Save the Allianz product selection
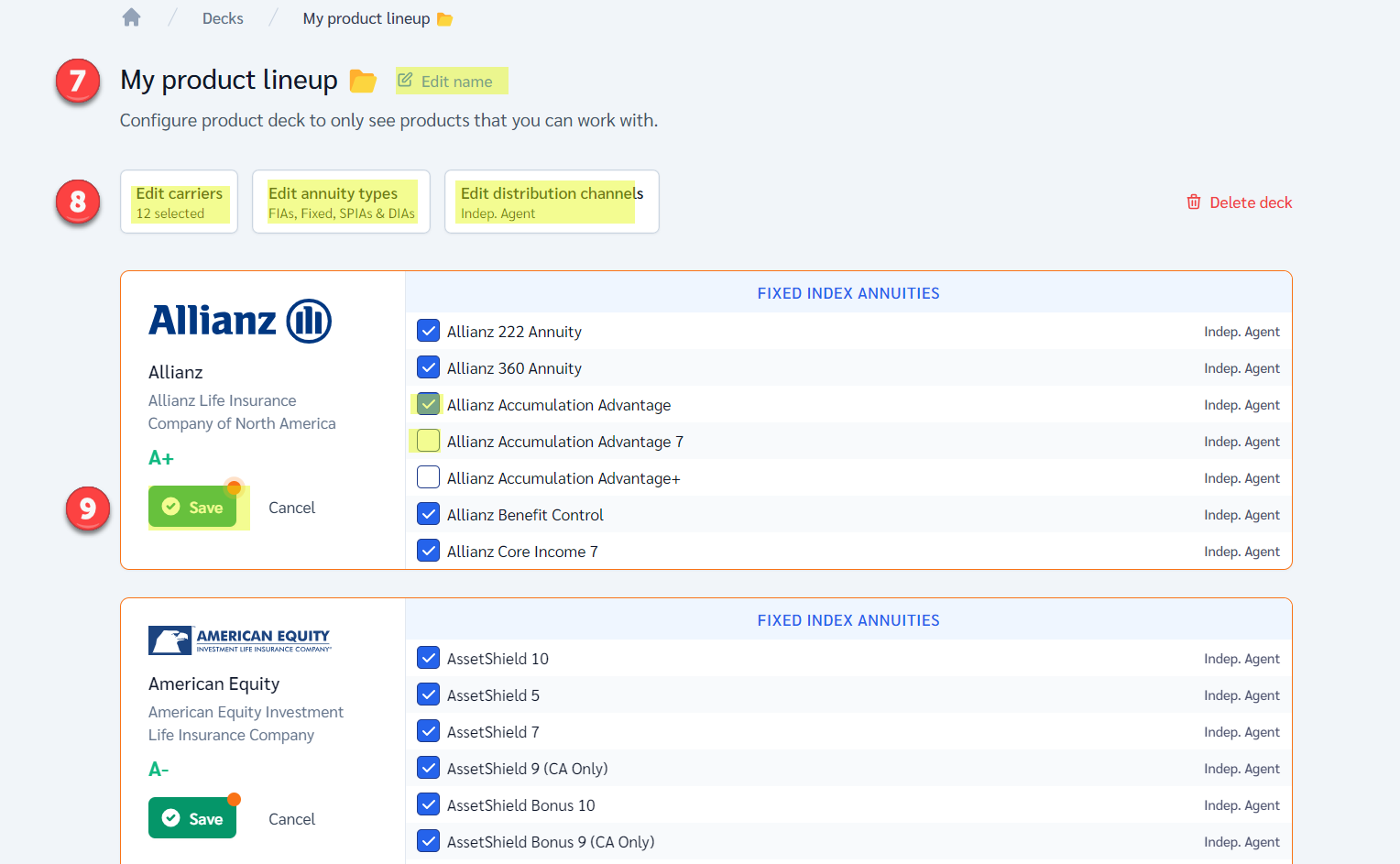 point(192,507)
